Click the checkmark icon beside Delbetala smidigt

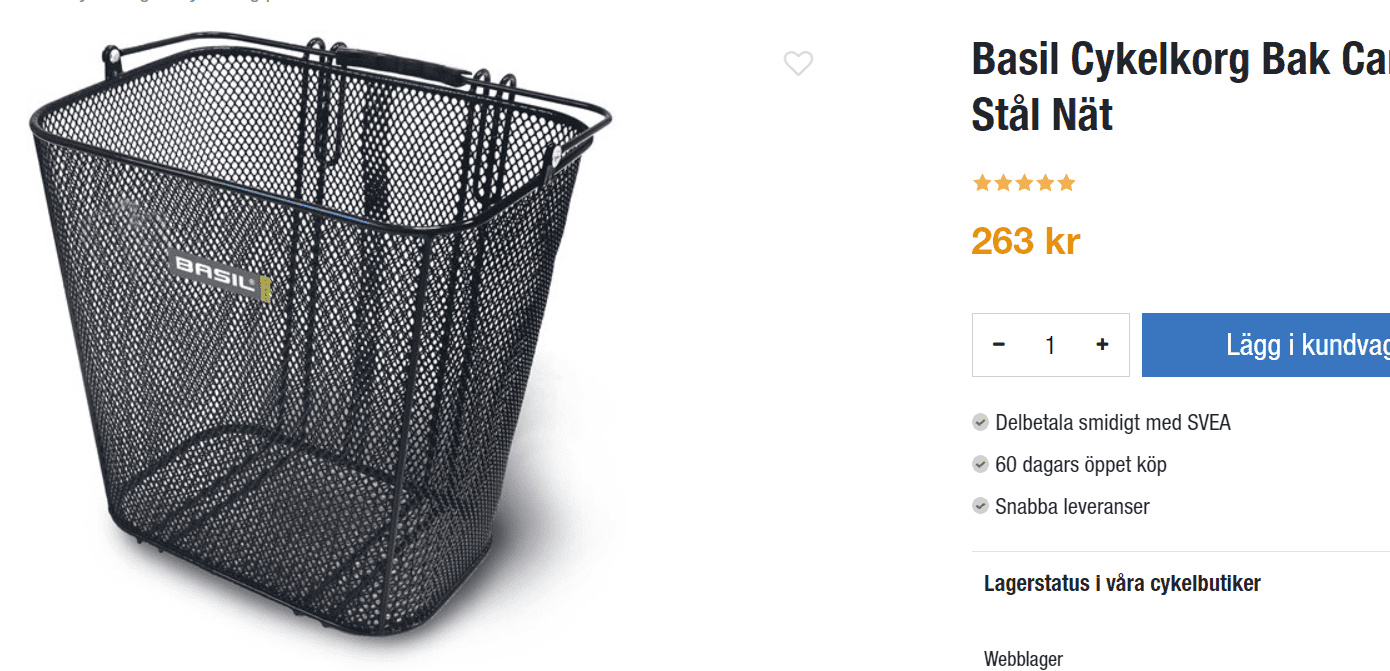point(981,422)
